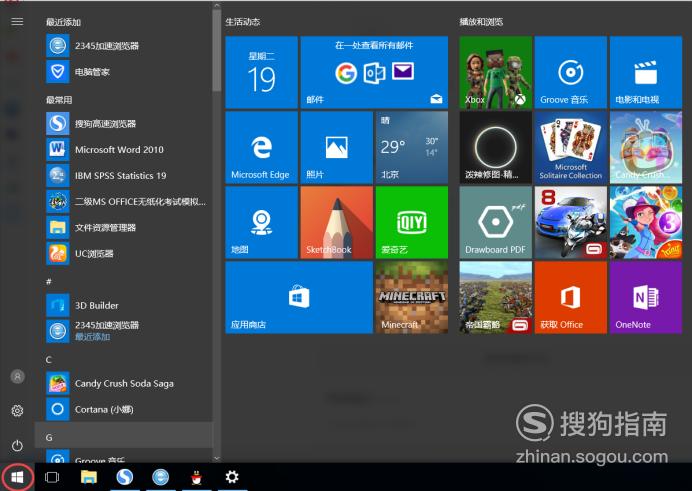The height and width of the screenshot is (491, 692).
Task: Click the C letter group header
Action: 49,360
